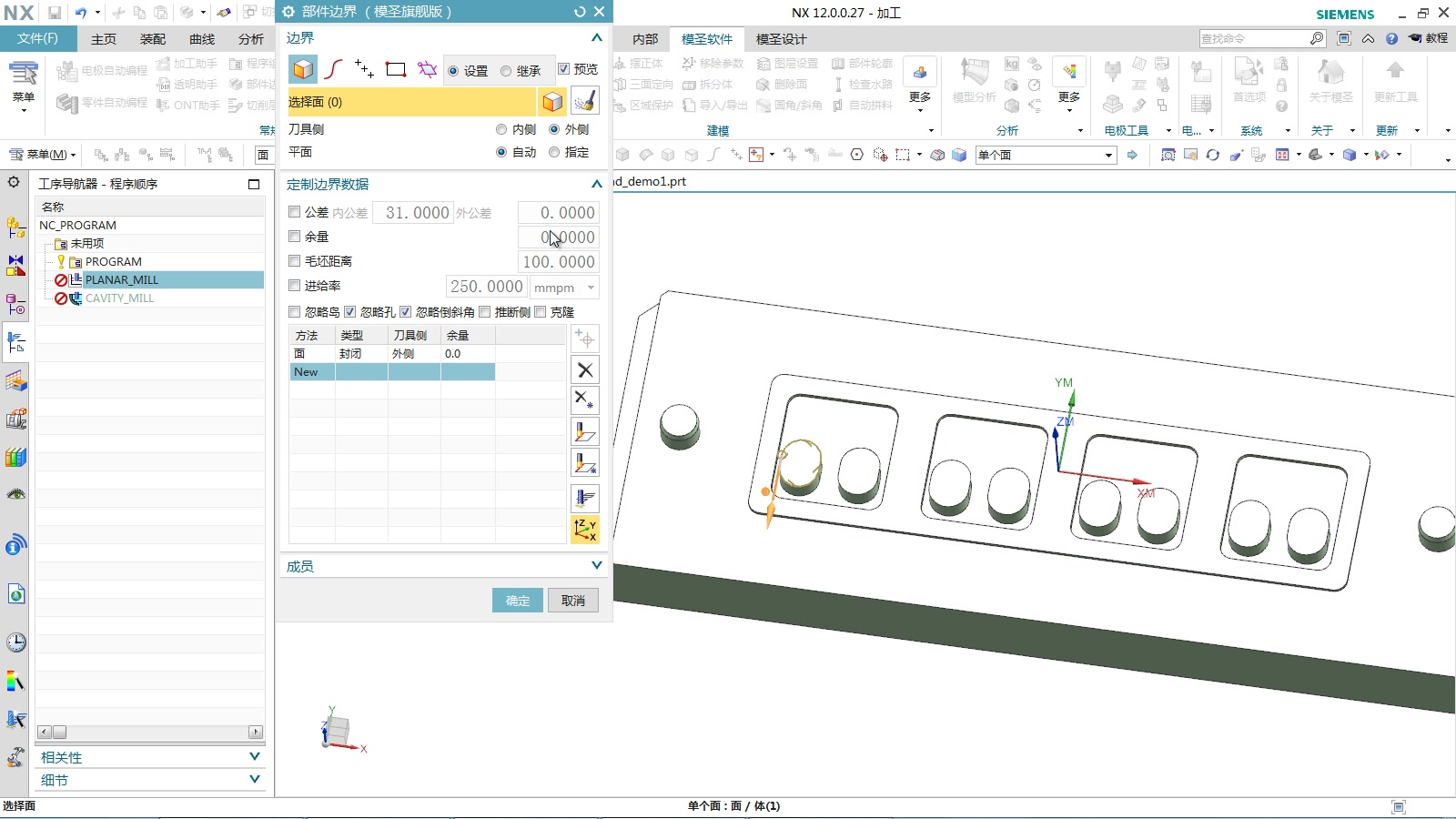Click the 选择面 (0) selection field
The image size is (1456, 819).
(411, 102)
